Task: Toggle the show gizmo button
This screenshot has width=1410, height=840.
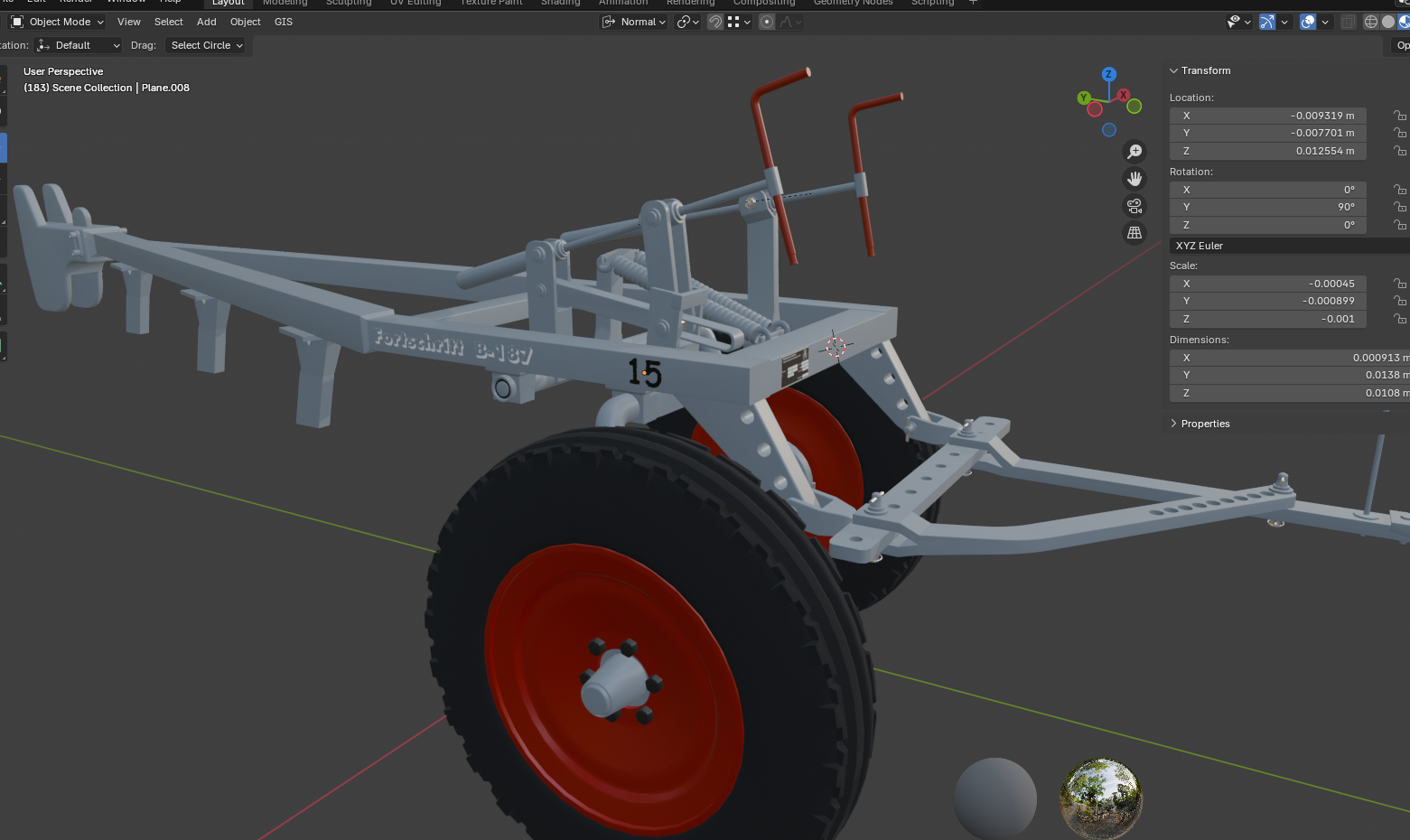Action: (x=1267, y=22)
